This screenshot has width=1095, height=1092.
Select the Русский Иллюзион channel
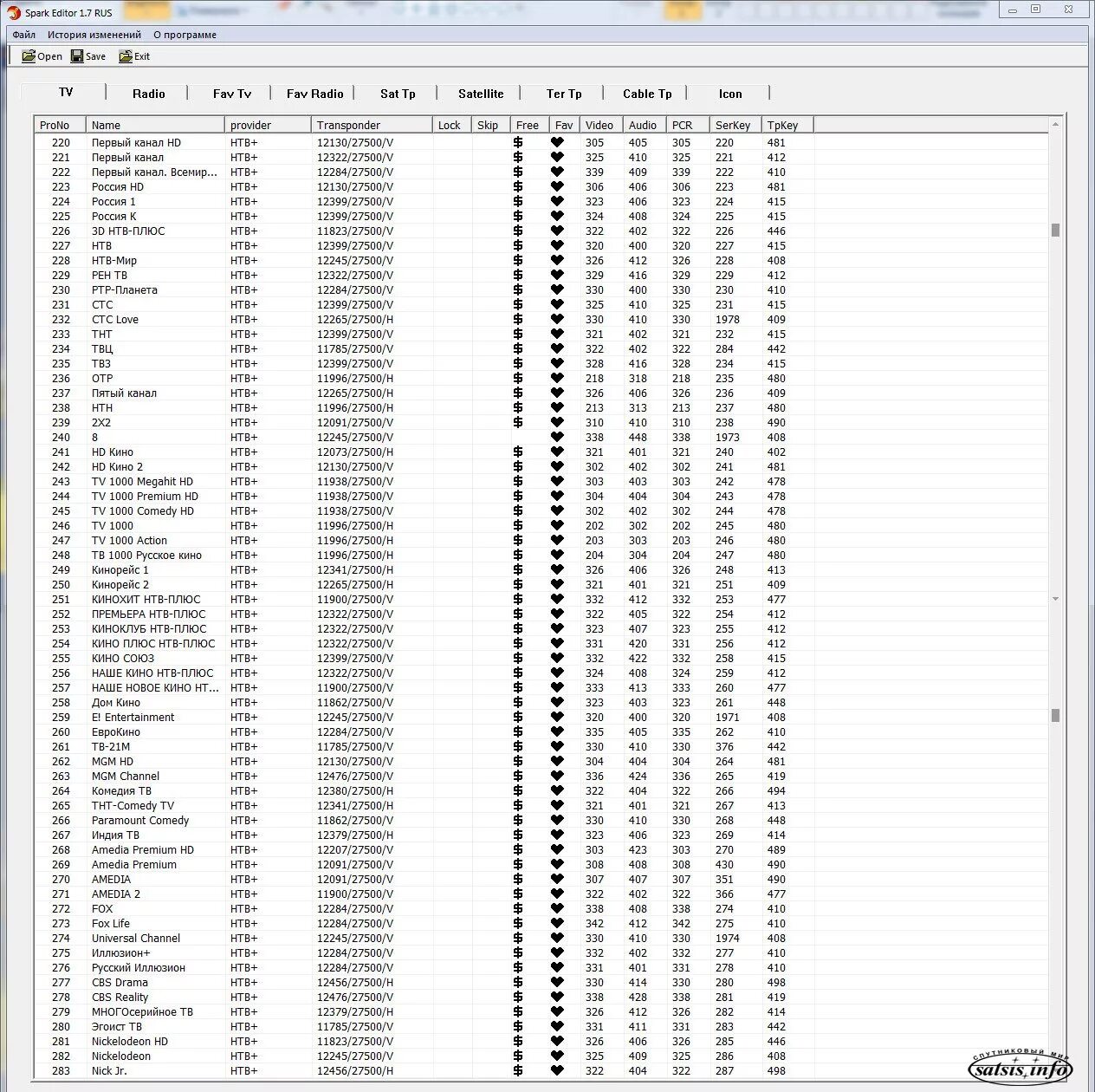139,967
